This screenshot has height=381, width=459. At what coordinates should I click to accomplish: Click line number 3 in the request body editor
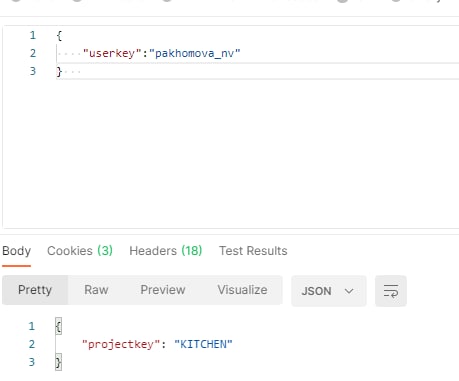click(33, 71)
